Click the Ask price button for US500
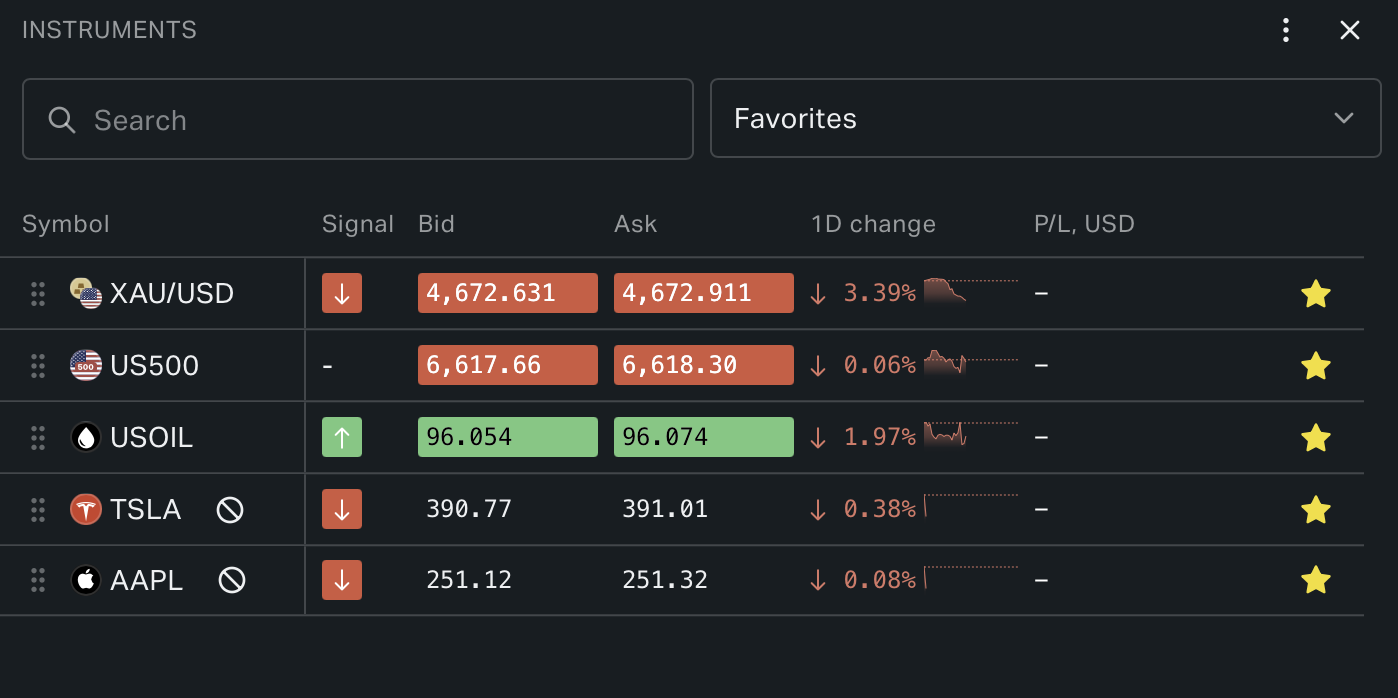Viewport: 1398px width, 698px height. coord(703,364)
